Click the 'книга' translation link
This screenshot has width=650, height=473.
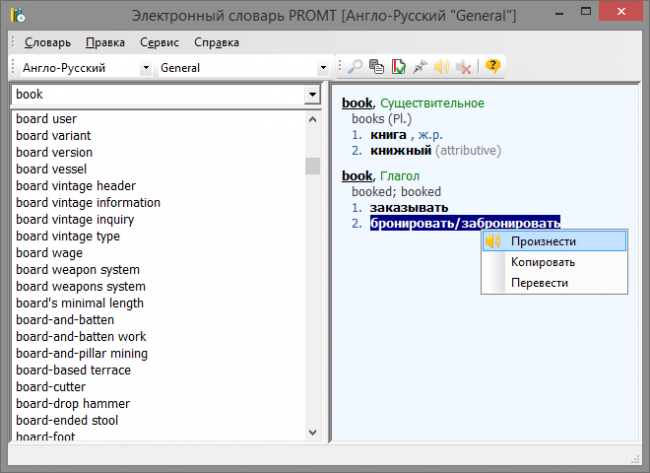click(x=388, y=134)
